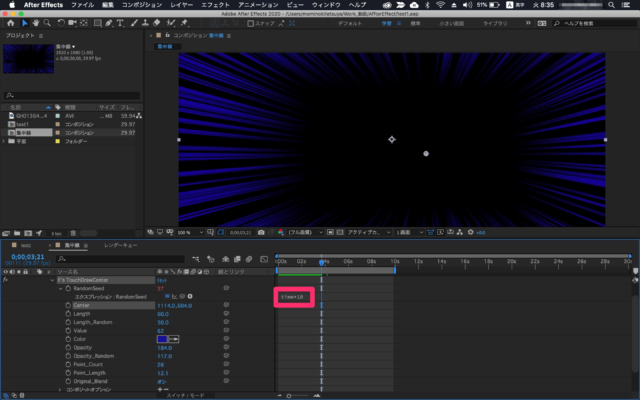Toggle Original_Blend オン value
The image size is (640, 400).
point(162,382)
